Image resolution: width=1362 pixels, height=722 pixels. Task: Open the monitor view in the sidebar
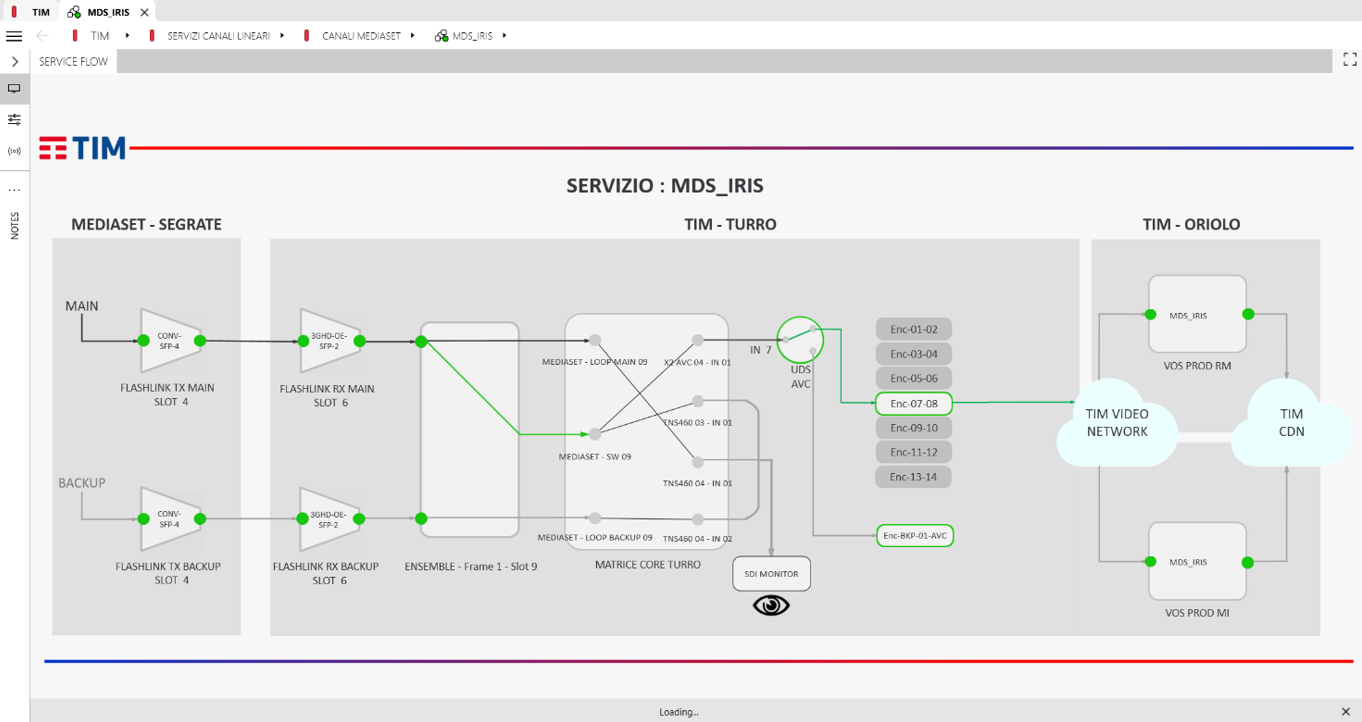(14, 89)
